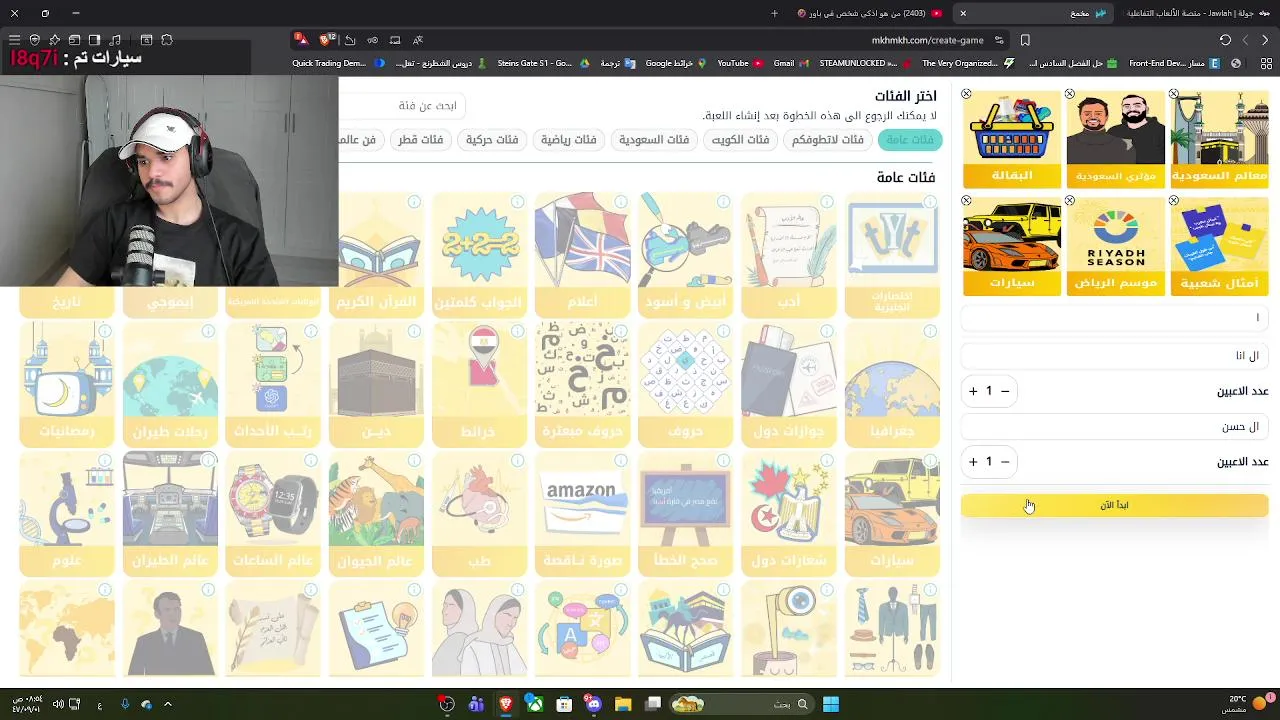
Task: Start the game with ابدأ الآن
Action: point(1114,505)
